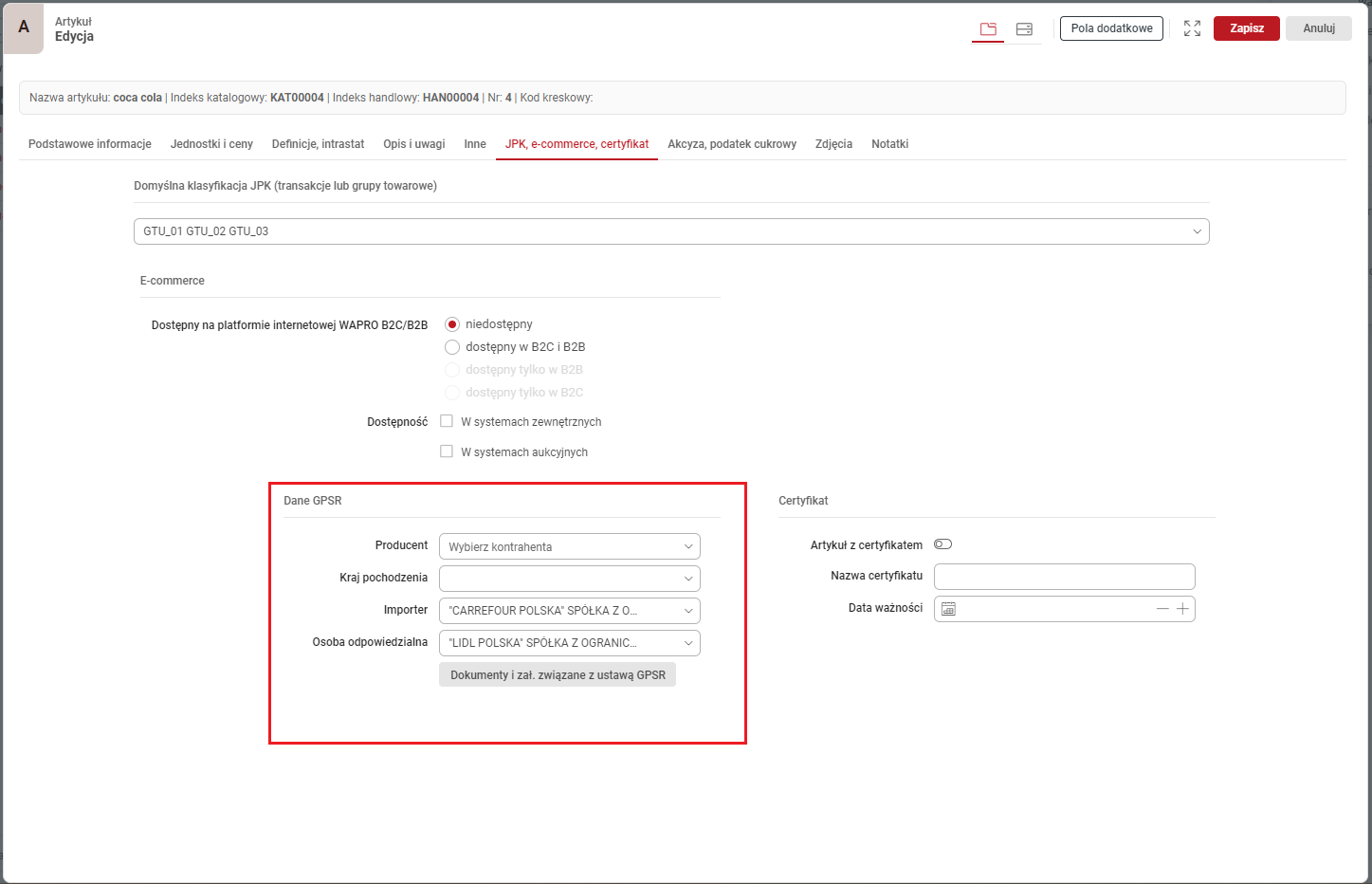Click the plus icon in Data ważności
The width and height of the screenshot is (1372, 884).
pyautogui.click(x=1182, y=609)
